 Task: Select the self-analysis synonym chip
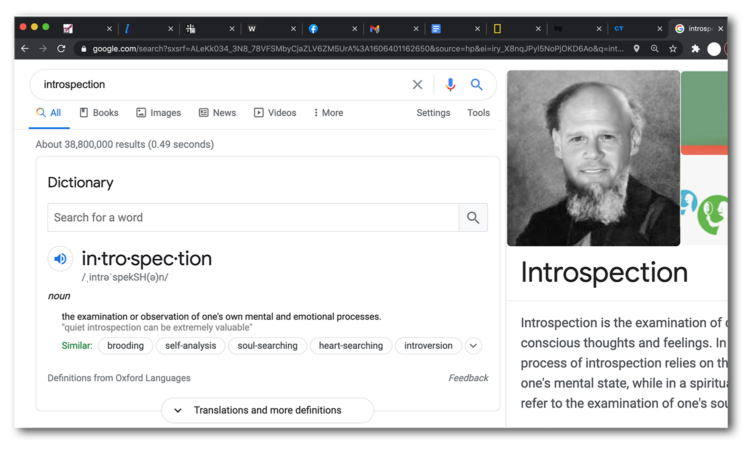click(x=190, y=346)
